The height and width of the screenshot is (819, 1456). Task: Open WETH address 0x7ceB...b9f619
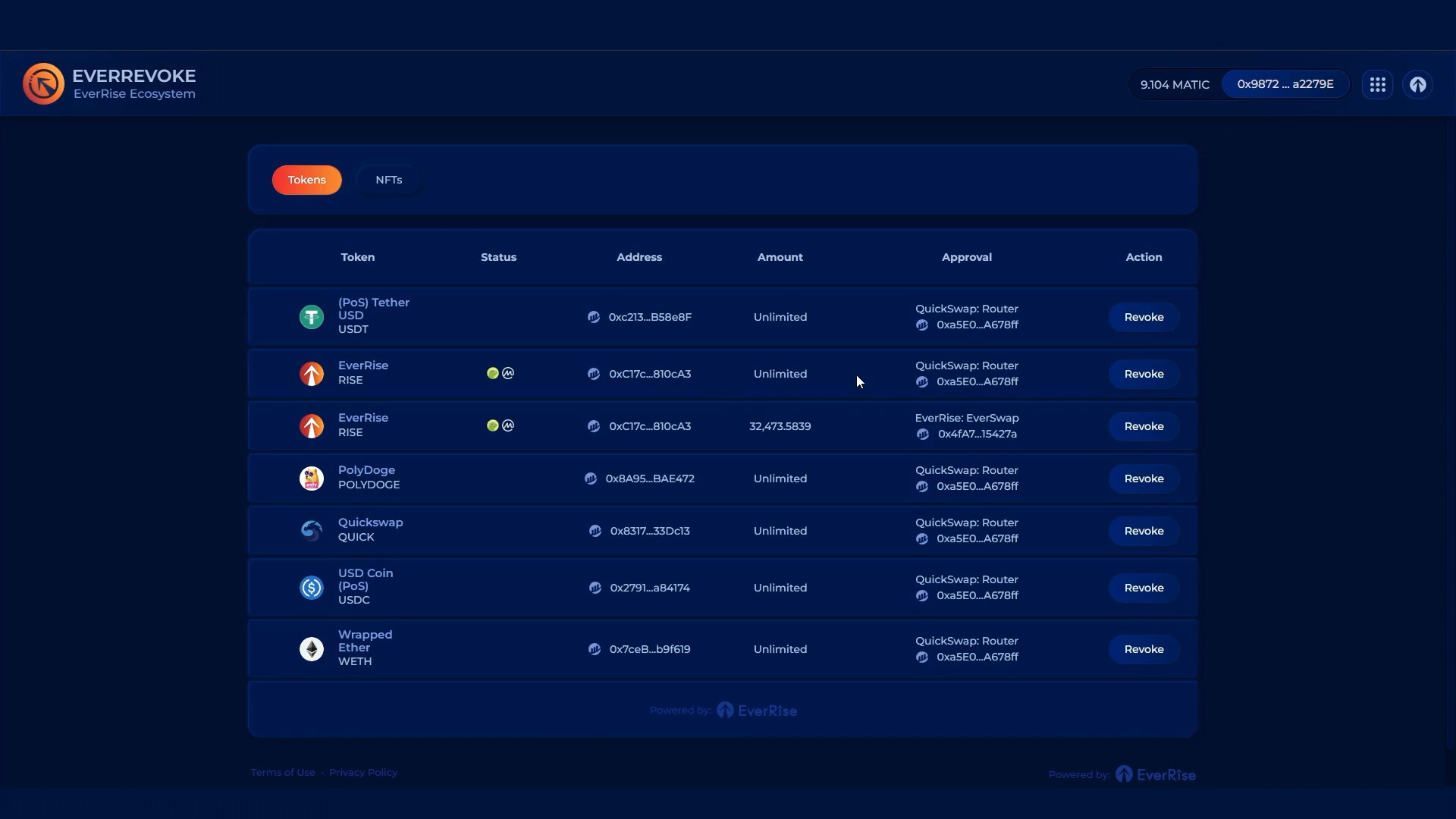(650, 649)
